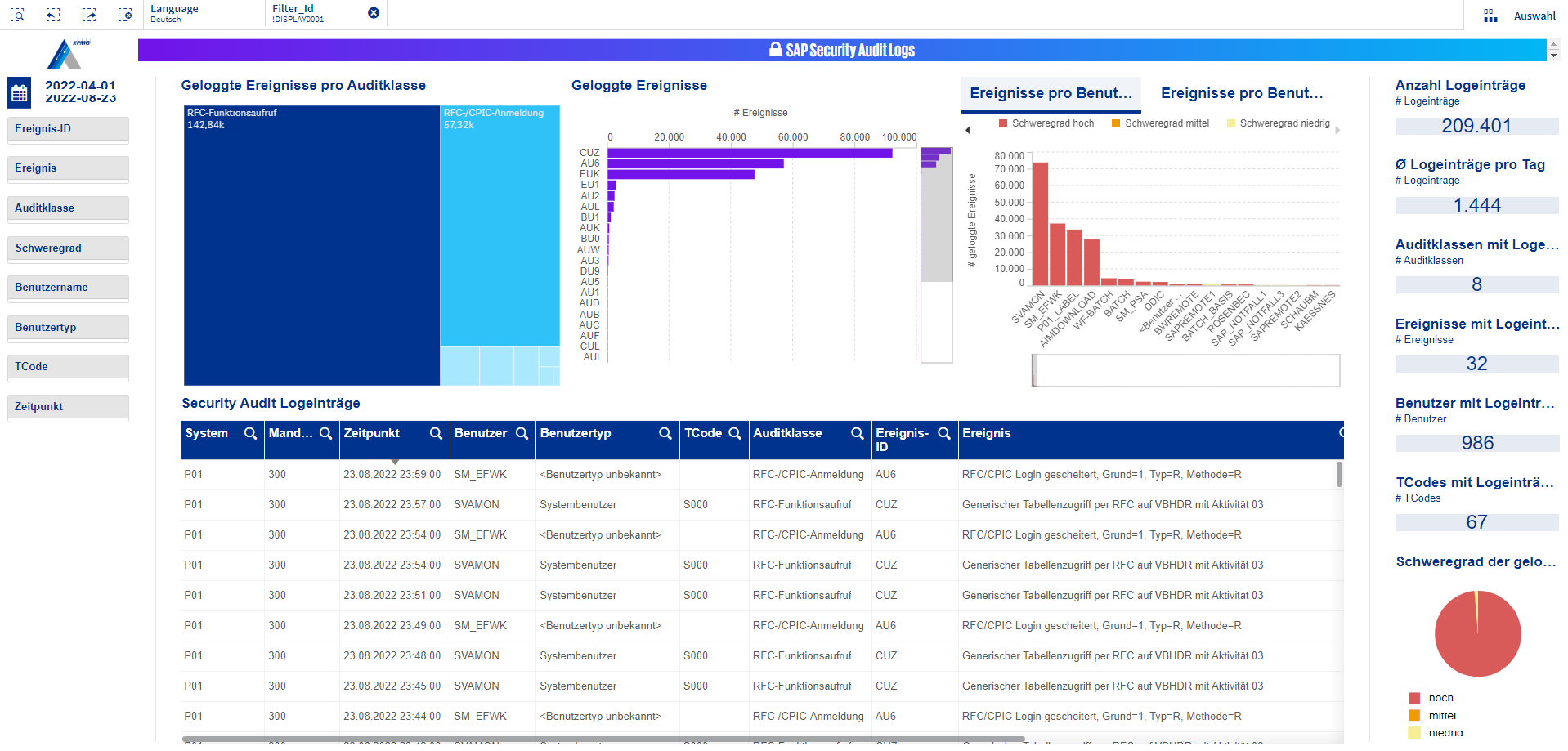Toggle Schweregrad niedrig legend entry
The image size is (1568, 751).
coord(1278,123)
